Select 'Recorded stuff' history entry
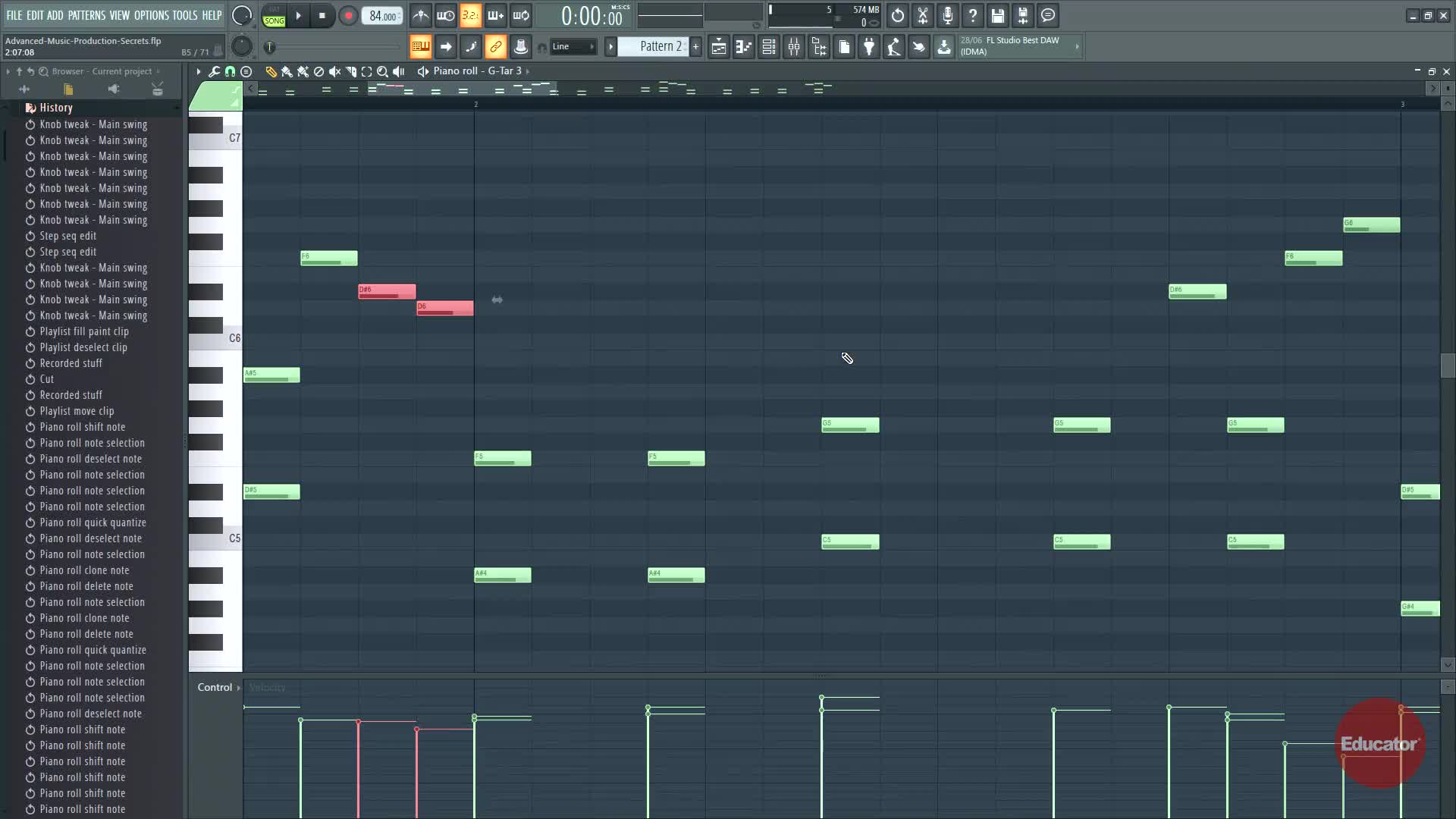 71,363
